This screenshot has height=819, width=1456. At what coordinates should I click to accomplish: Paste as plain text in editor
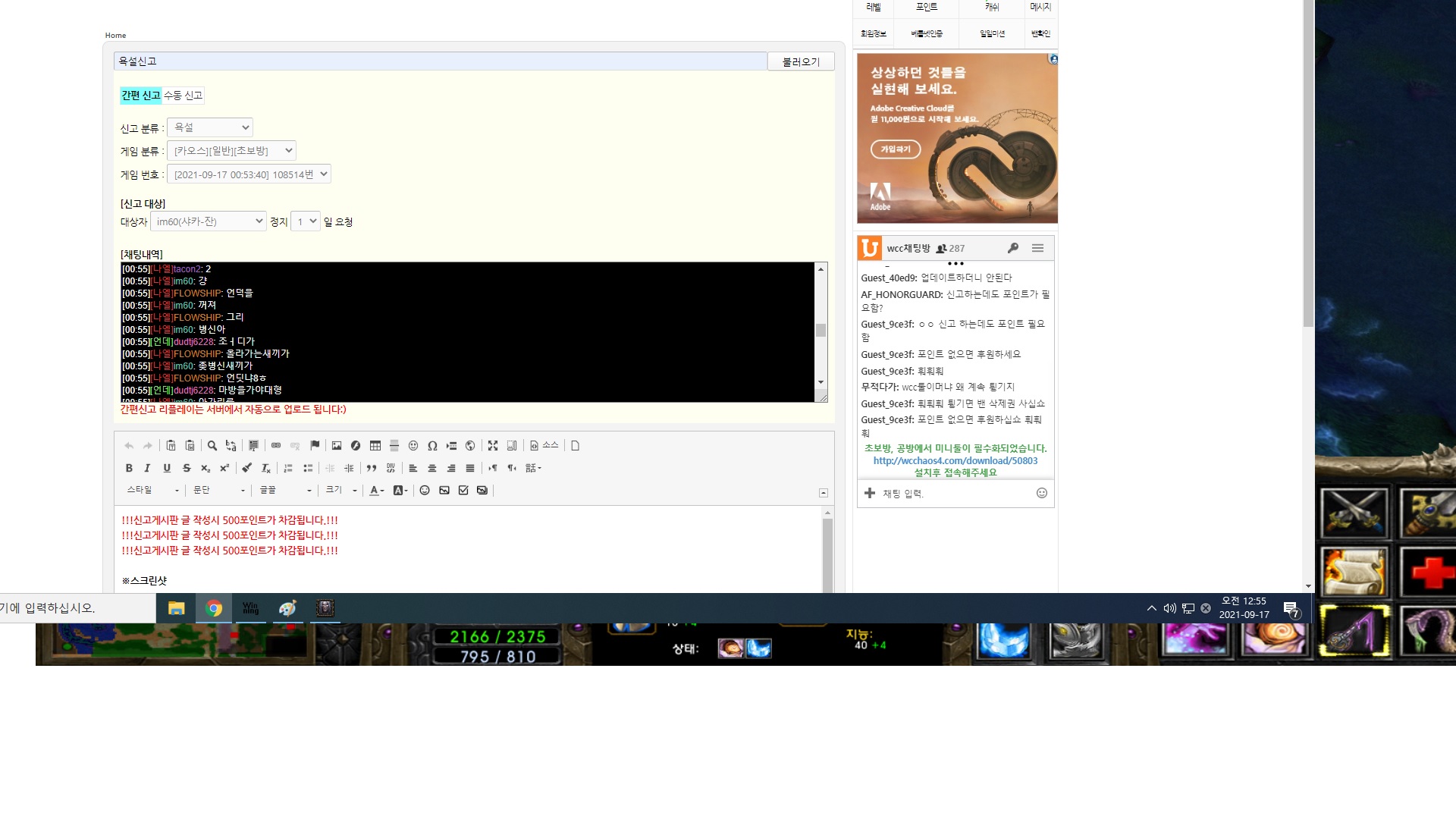pos(171,446)
